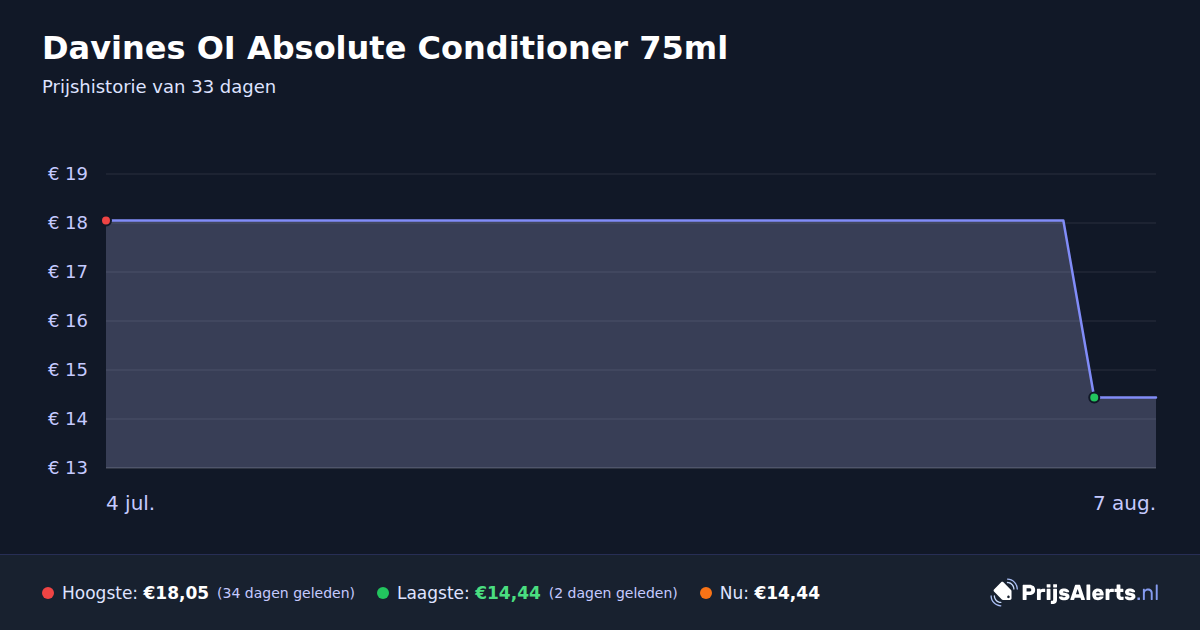Screen dimensions: 1200x630
Task: Click the 4 jul. start date label
Action: click(131, 503)
